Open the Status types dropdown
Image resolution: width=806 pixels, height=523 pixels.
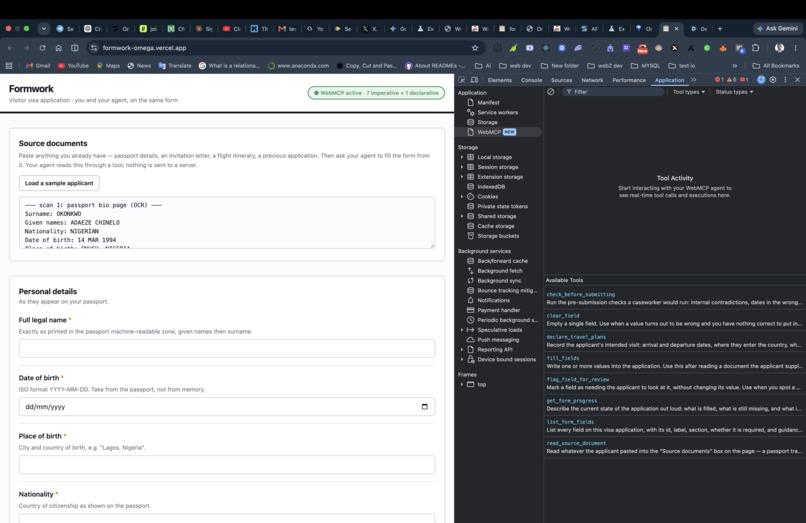[734, 92]
